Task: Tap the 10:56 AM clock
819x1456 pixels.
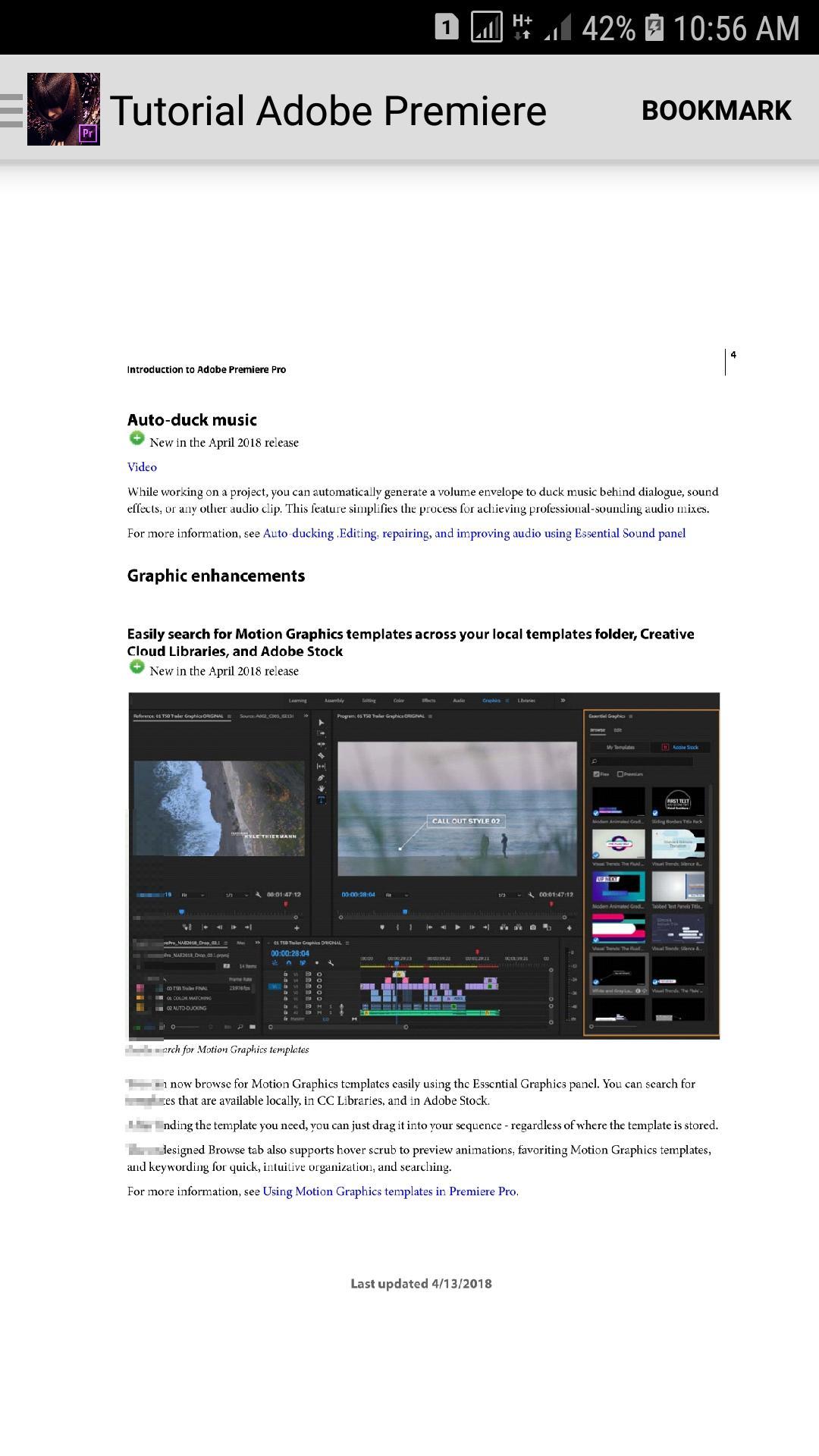Action: click(736, 29)
